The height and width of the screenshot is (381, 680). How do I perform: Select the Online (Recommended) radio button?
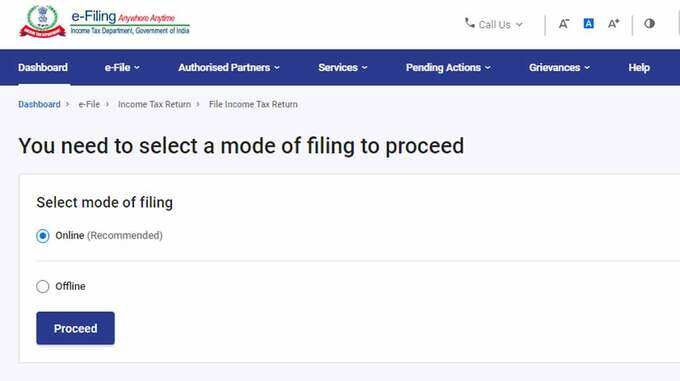click(x=42, y=236)
